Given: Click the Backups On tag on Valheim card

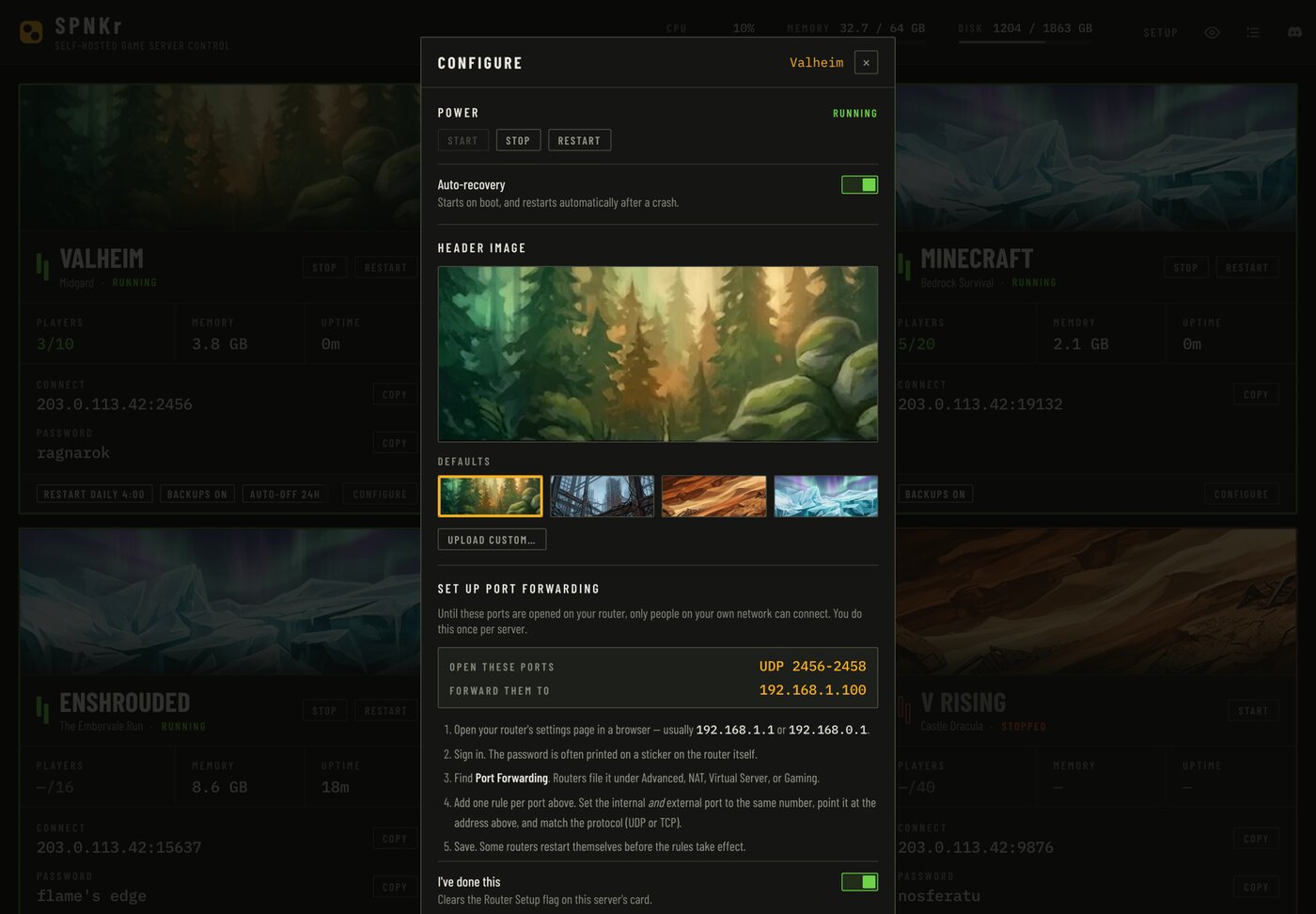Looking at the screenshot, I should pyautogui.click(x=196, y=495).
